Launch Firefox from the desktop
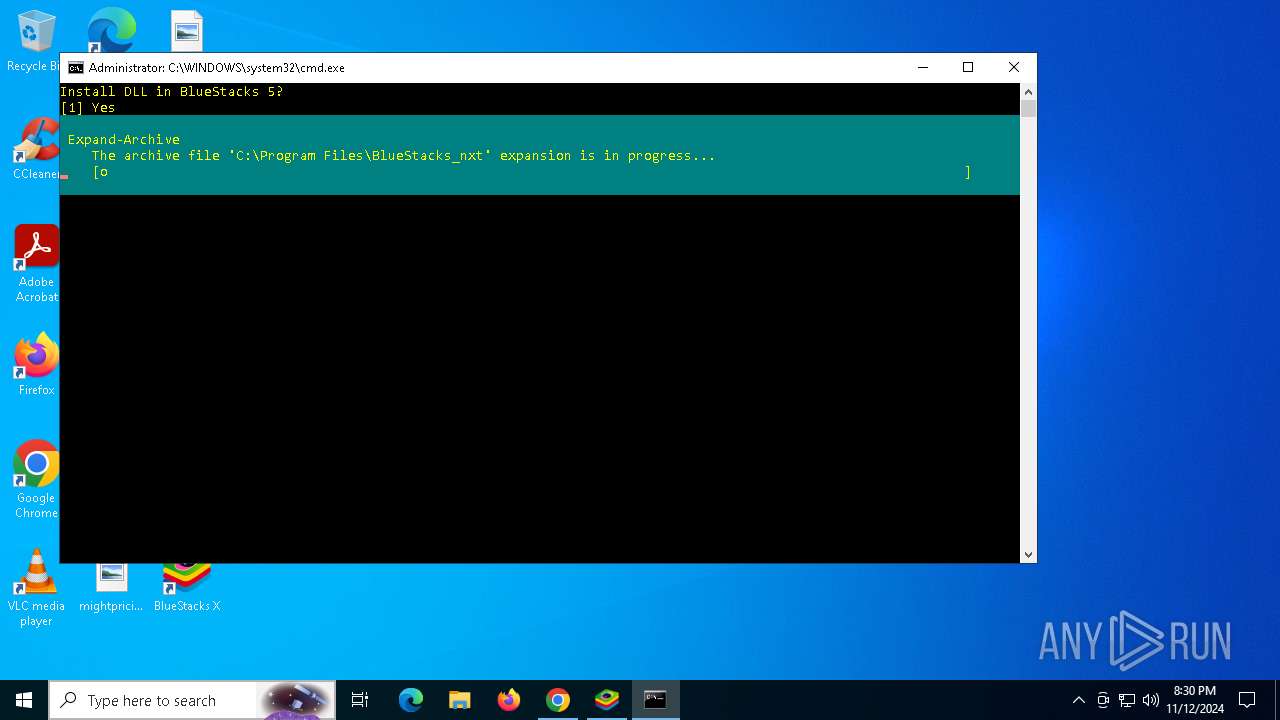The height and width of the screenshot is (720, 1280). [x=36, y=365]
